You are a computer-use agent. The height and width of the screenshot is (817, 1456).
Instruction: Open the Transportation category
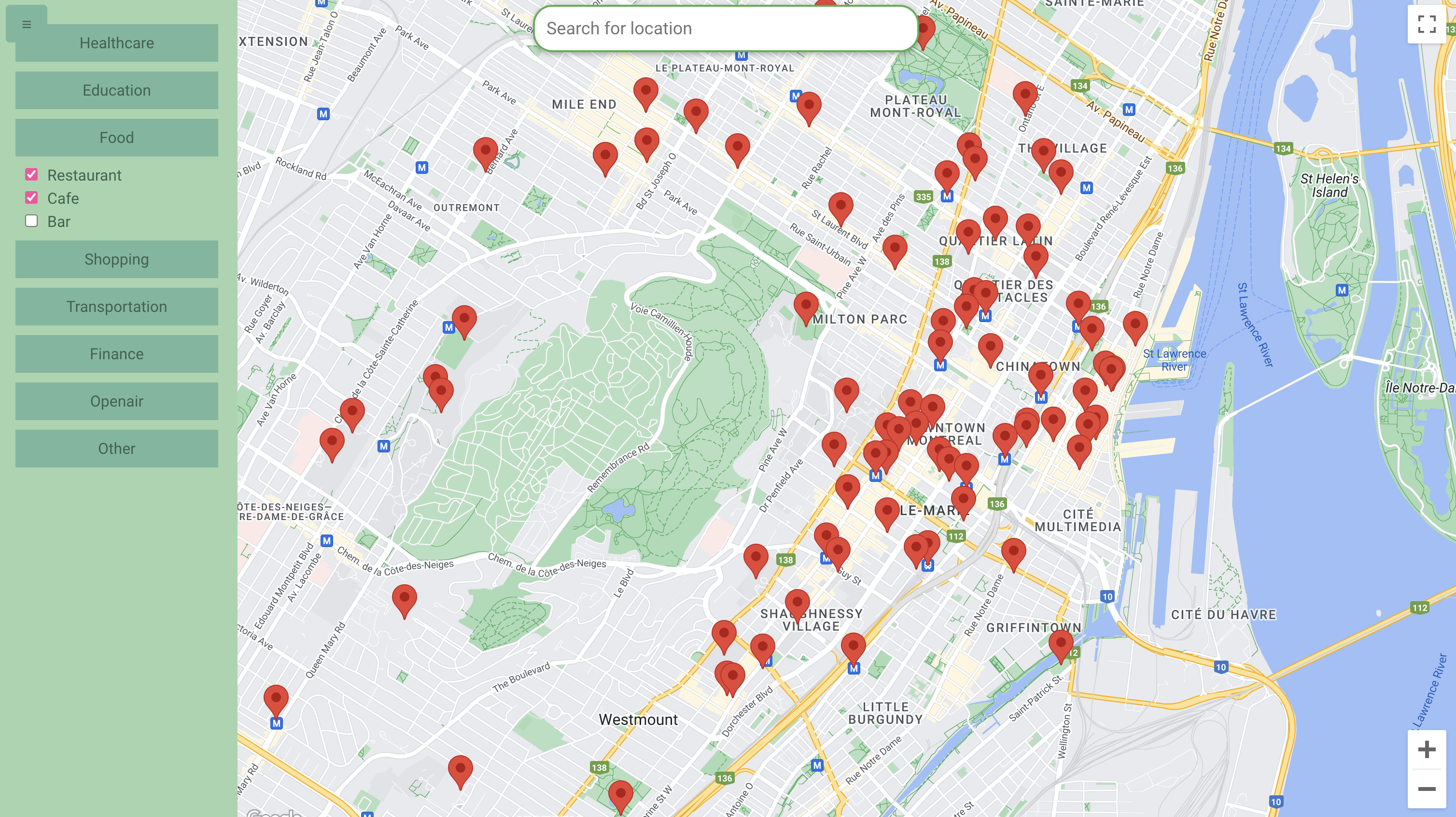coord(116,307)
